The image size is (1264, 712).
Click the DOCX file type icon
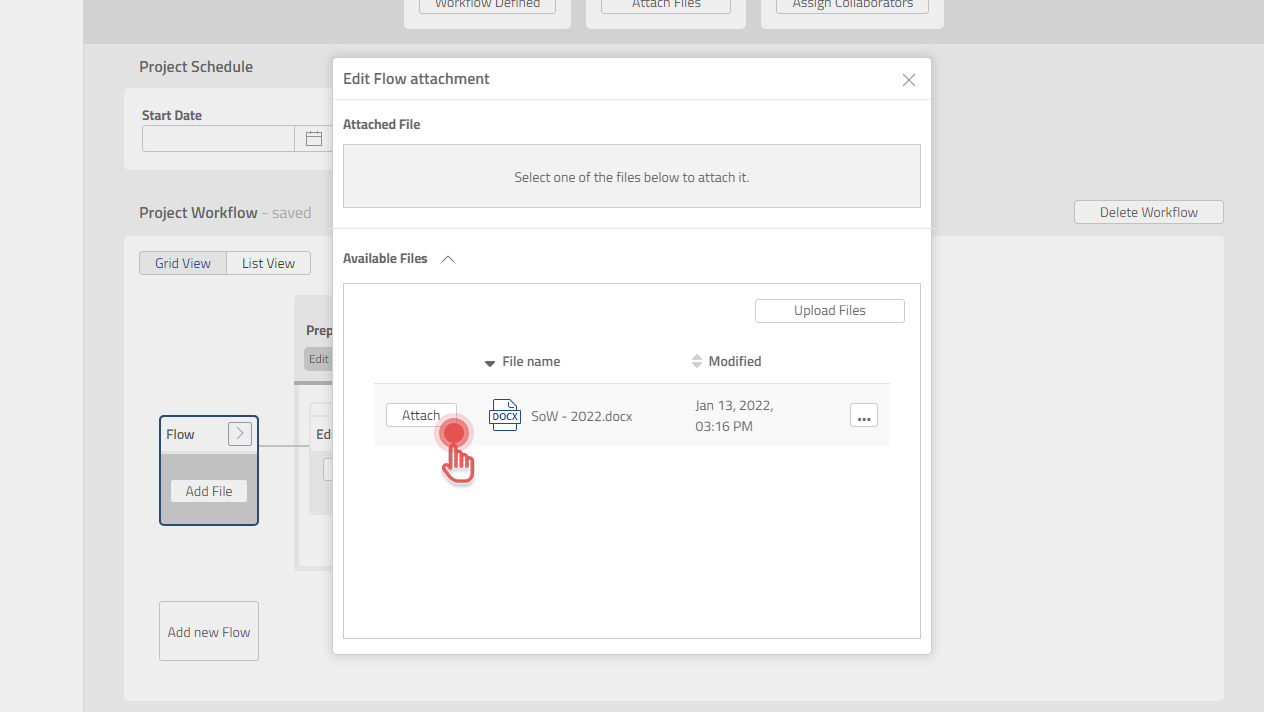click(504, 415)
